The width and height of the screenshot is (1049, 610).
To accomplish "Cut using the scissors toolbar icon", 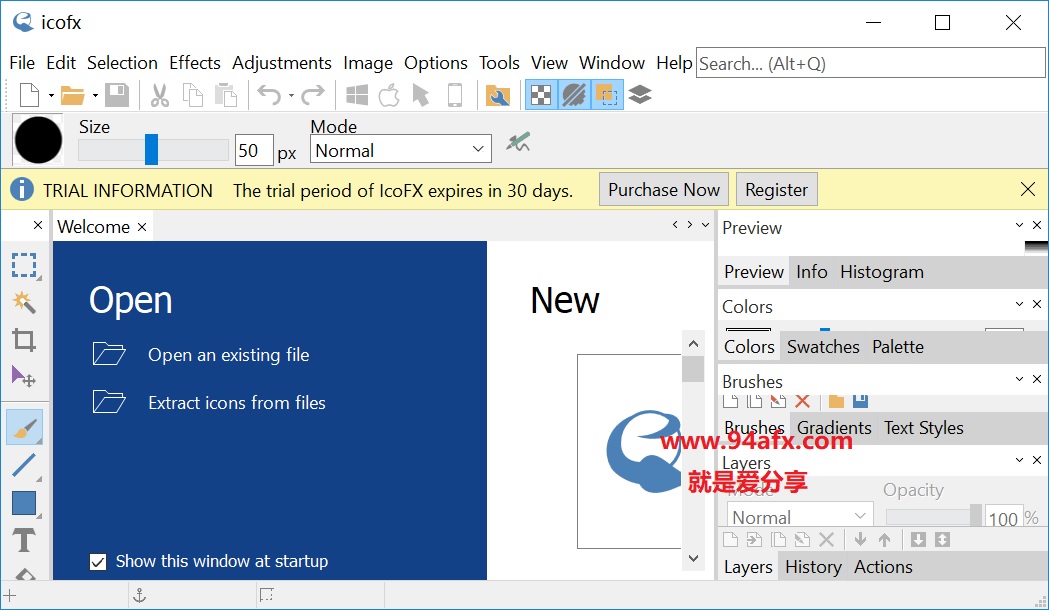I will (x=159, y=95).
